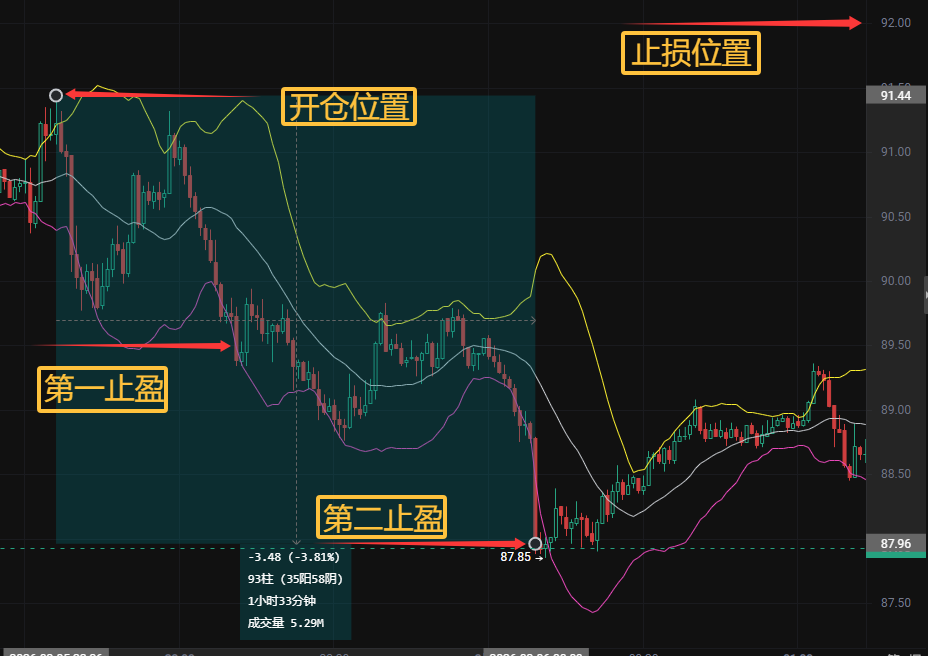Select the 止损位置 text annotation
This screenshot has width=928, height=656.
[691, 53]
